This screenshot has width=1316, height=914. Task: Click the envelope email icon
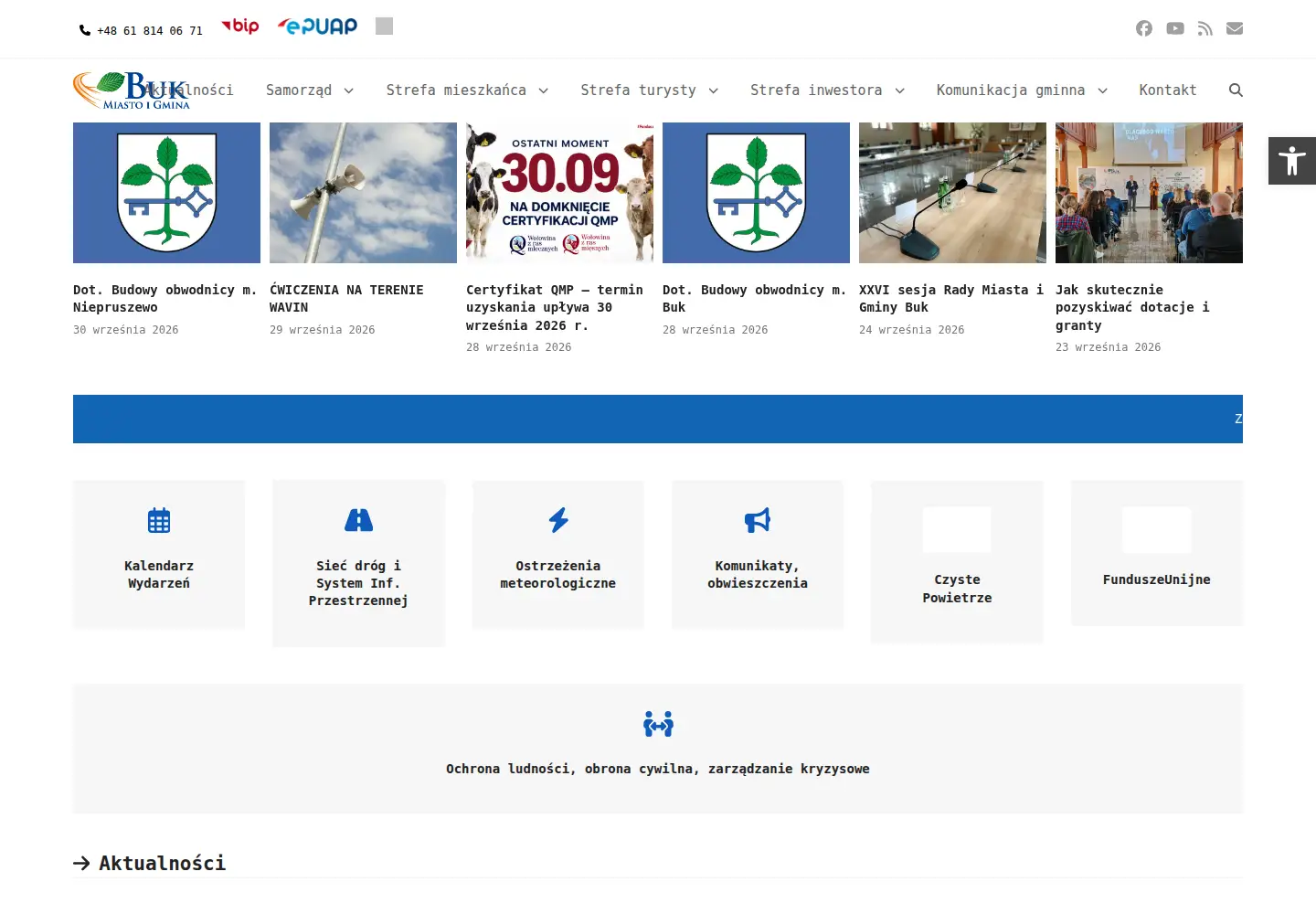pyautogui.click(x=1235, y=28)
